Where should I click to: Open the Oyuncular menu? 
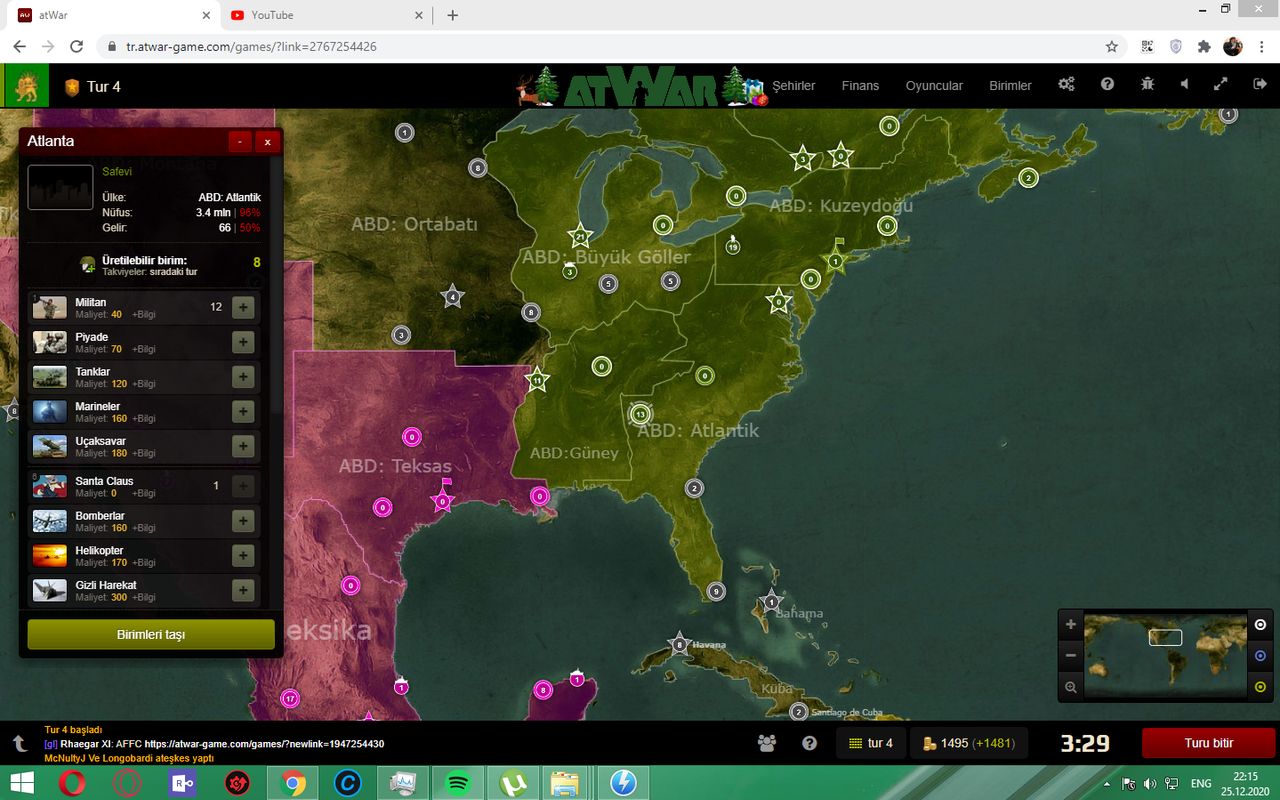(934, 86)
